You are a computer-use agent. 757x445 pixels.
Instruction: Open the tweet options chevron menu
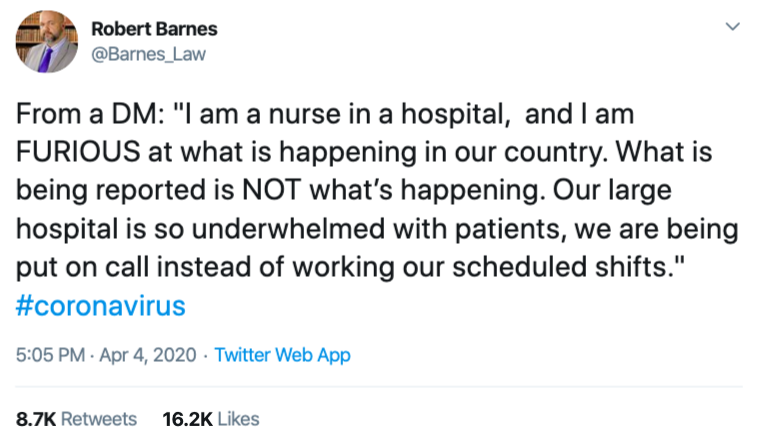click(733, 27)
